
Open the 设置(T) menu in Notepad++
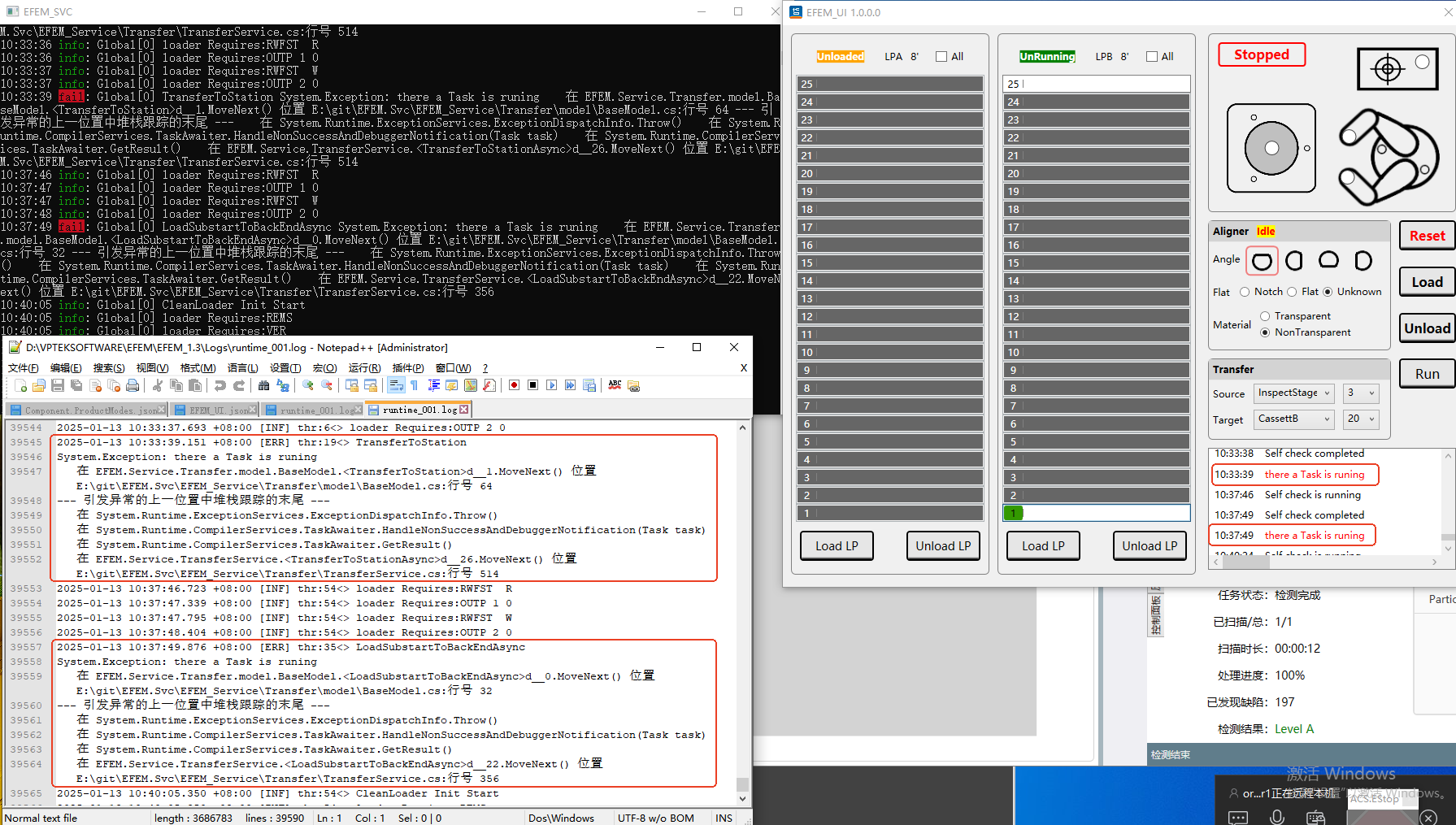pyautogui.click(x=285, y=368)
